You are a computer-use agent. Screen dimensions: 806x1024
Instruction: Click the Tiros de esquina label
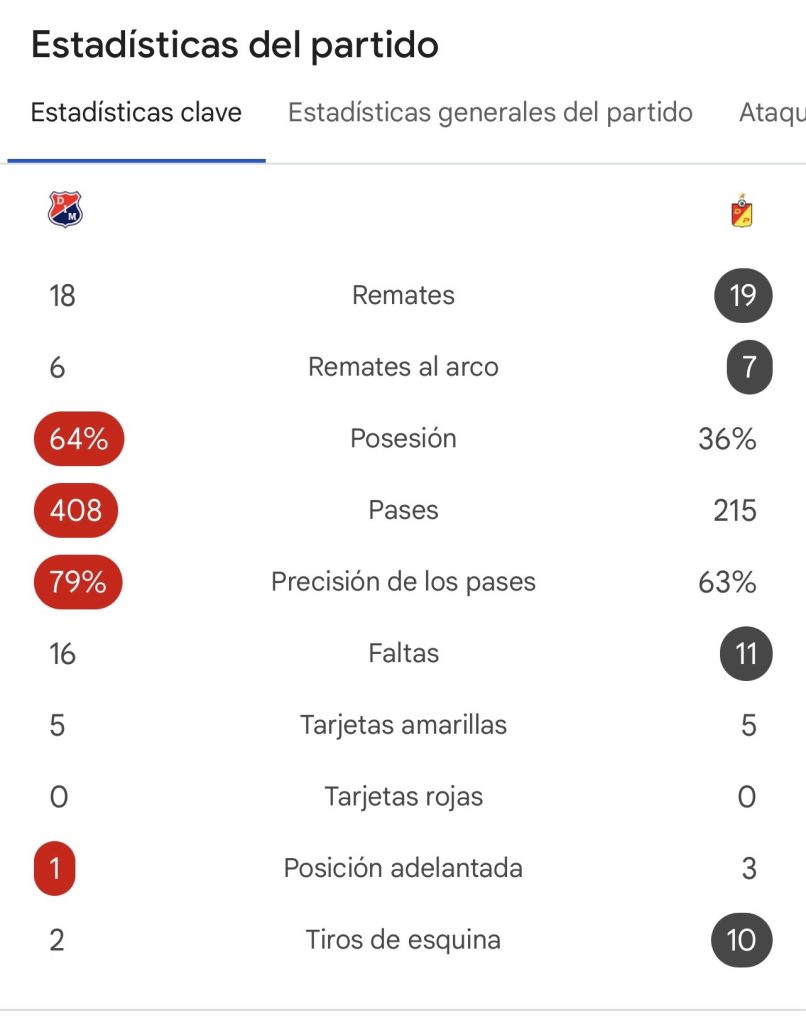pos(403,940)
